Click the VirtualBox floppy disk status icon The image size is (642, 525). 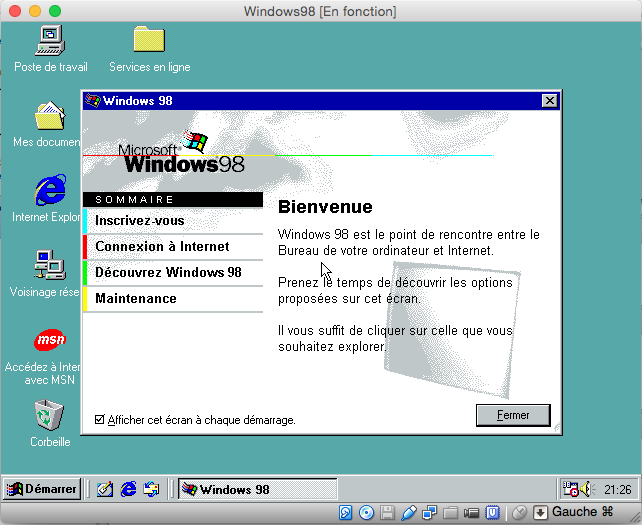(387, 512)
